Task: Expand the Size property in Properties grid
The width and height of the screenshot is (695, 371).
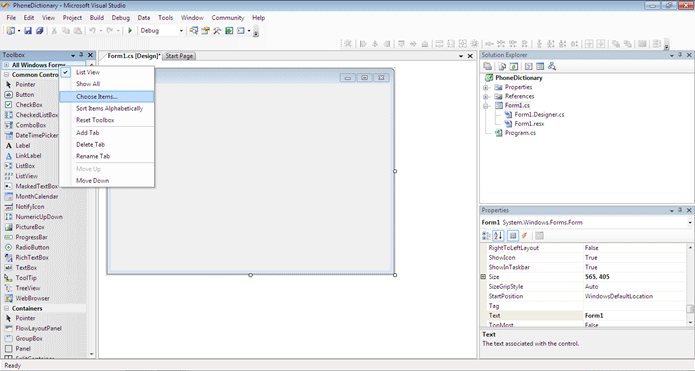Action: [484, 277]
